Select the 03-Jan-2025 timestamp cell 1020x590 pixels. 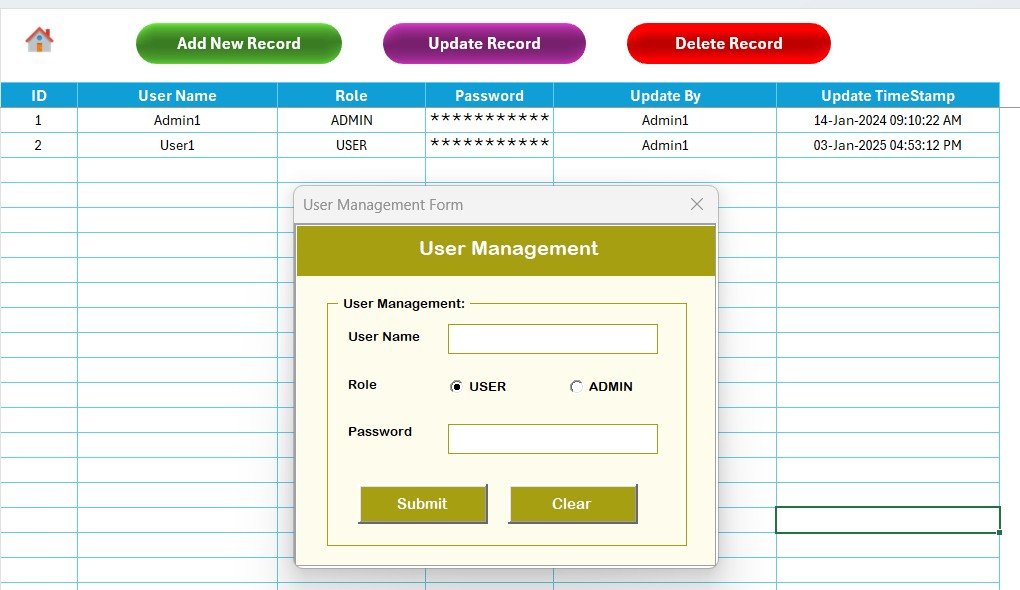(887, 145)
